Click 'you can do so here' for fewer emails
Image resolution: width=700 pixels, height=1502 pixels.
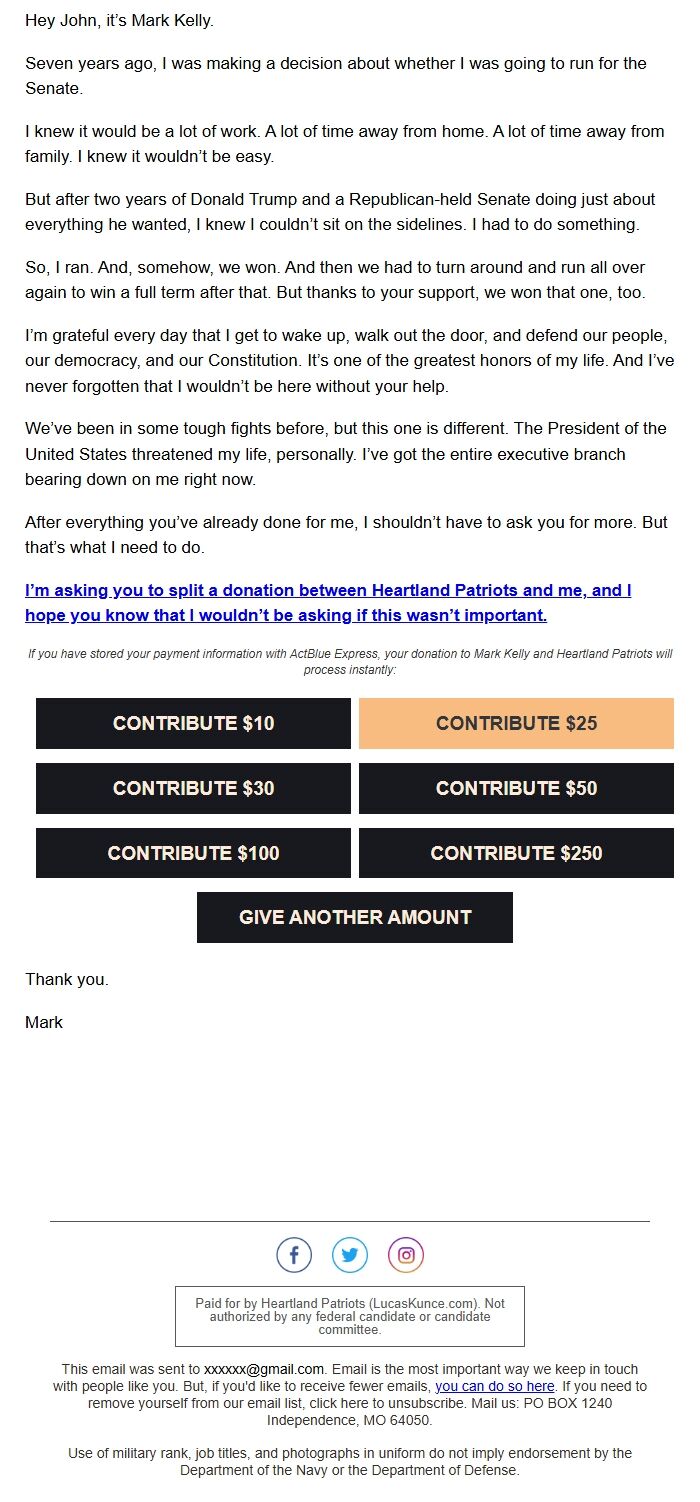tap(493, 1386)
